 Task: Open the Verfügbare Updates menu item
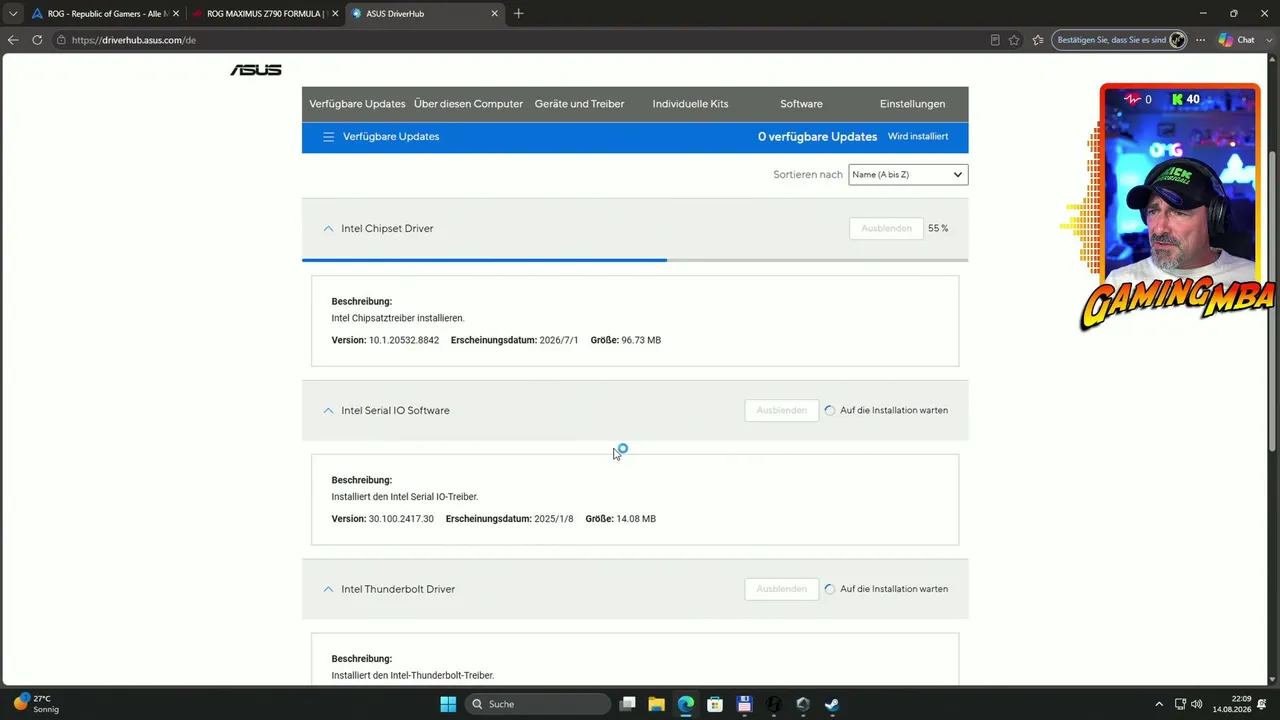coord(357,104)
